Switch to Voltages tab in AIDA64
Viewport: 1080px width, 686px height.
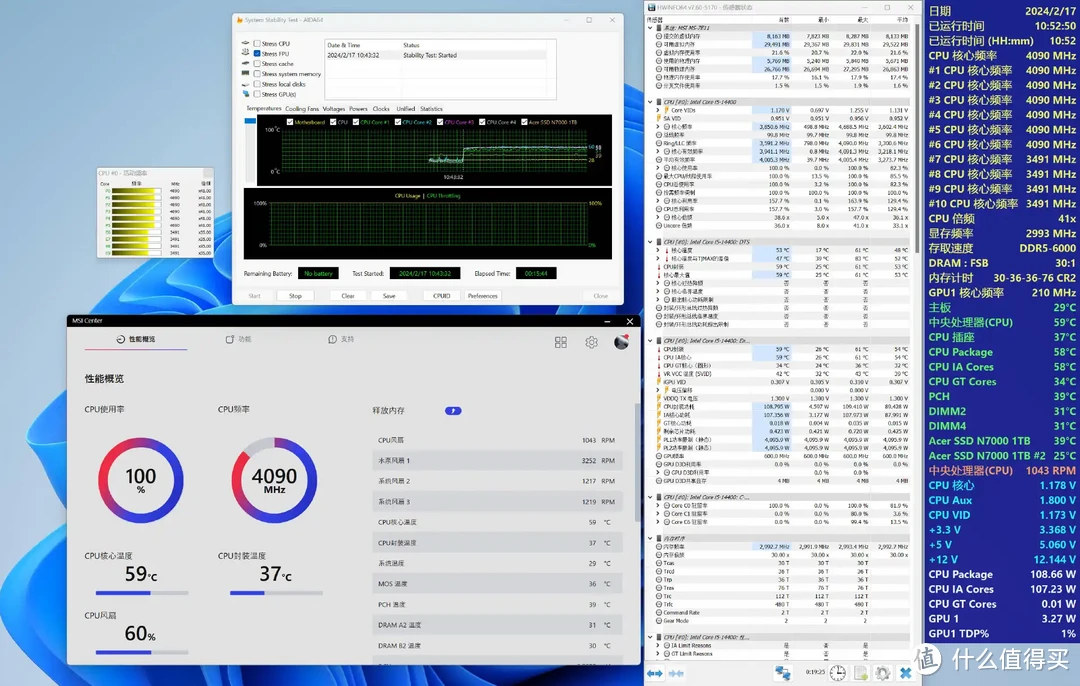[334, 109]
